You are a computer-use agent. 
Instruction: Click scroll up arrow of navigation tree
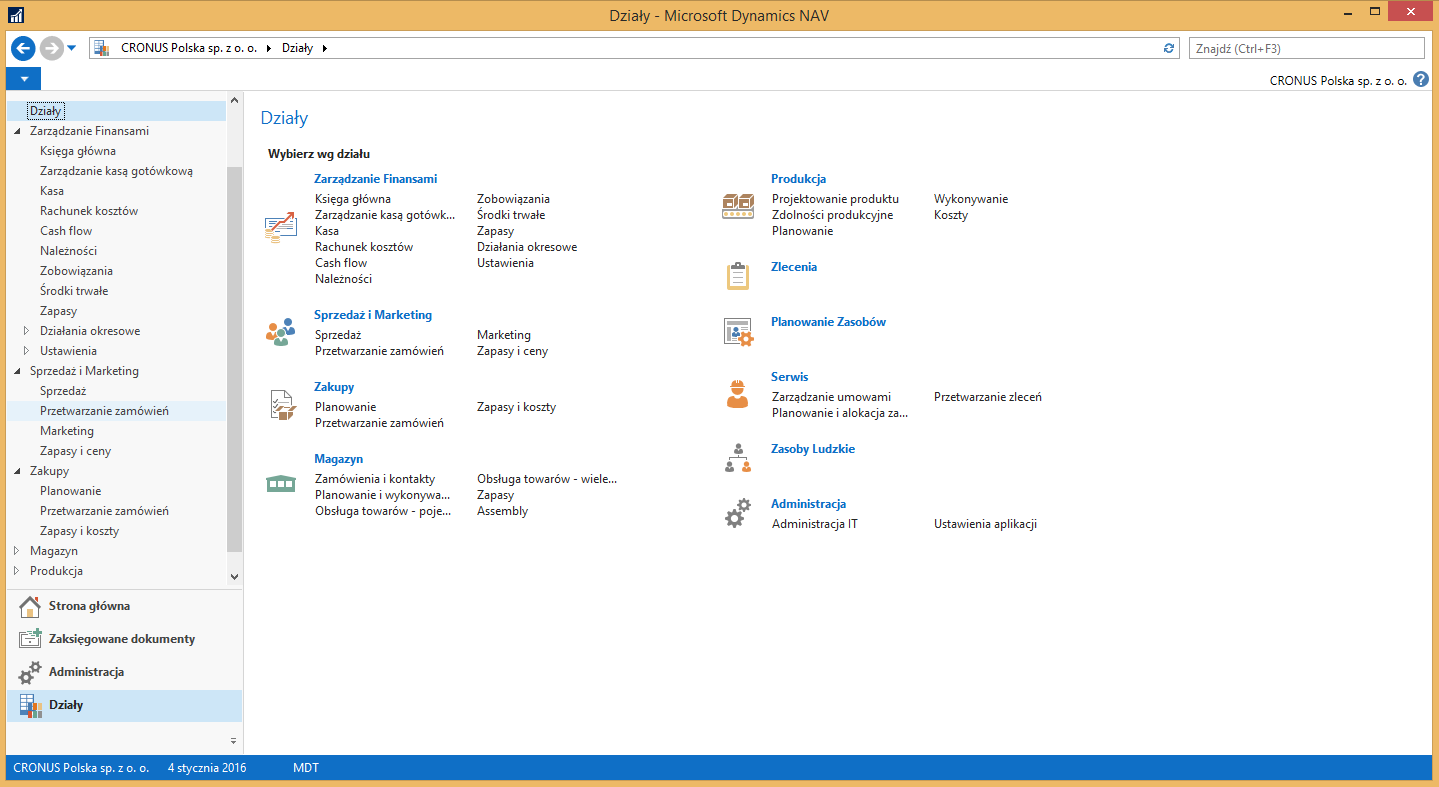coord(235,100)
